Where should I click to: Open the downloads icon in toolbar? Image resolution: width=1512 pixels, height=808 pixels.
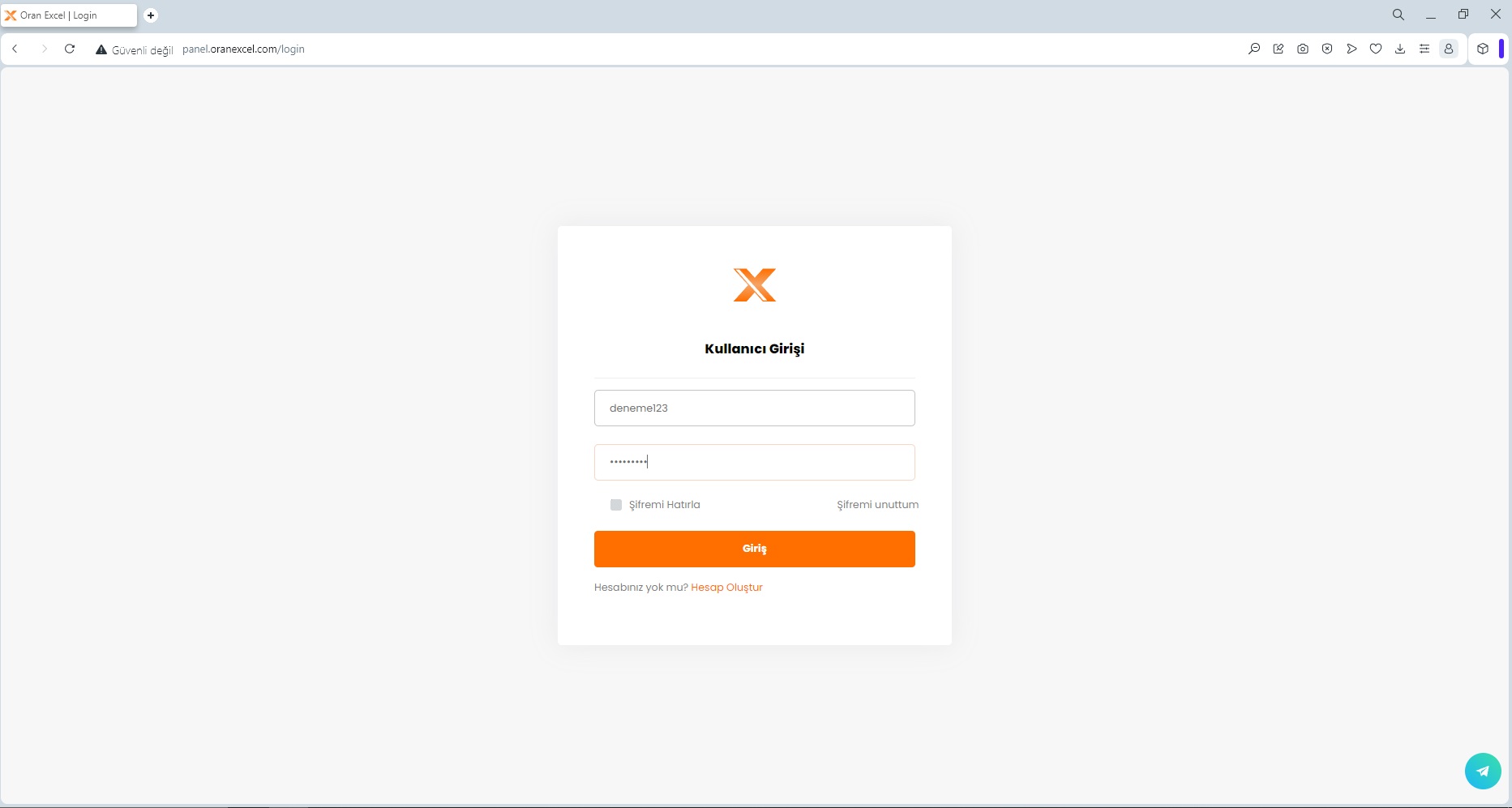1400,49
